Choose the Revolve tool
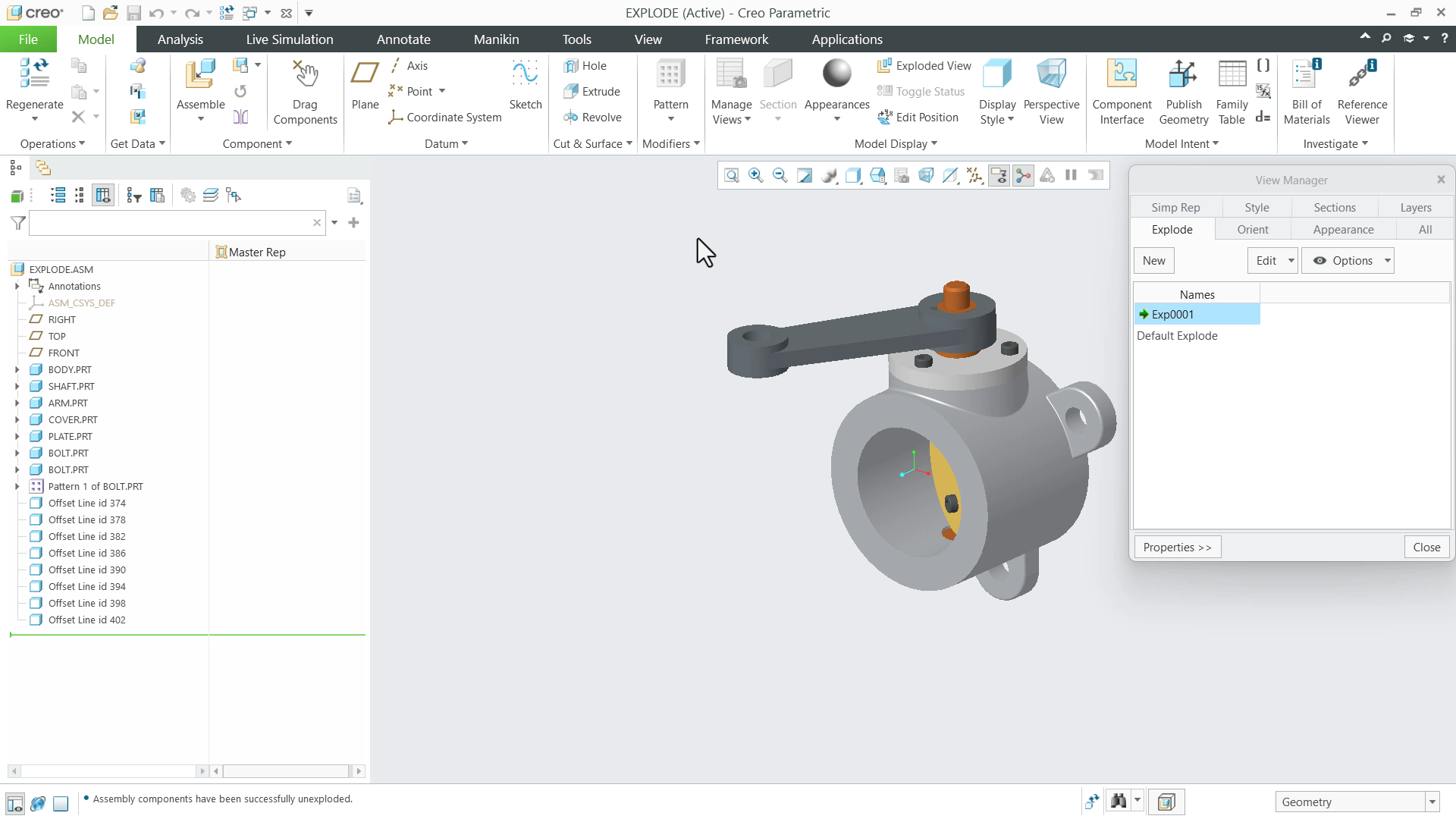This screenshot has width=1456, height=819. [x=592, y=118]
